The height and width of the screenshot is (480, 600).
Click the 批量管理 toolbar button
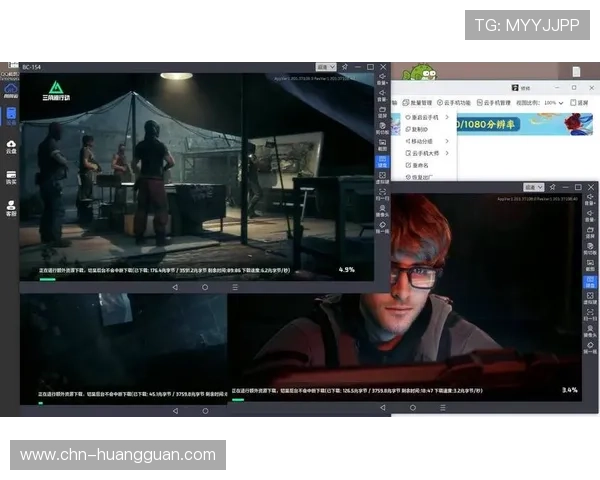pos(418,102)
